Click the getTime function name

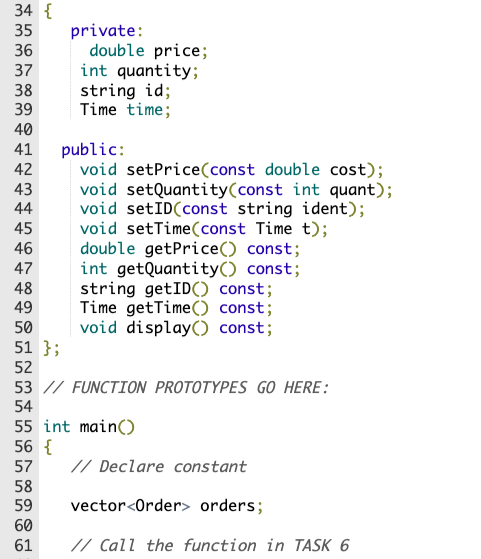[159, 308]
